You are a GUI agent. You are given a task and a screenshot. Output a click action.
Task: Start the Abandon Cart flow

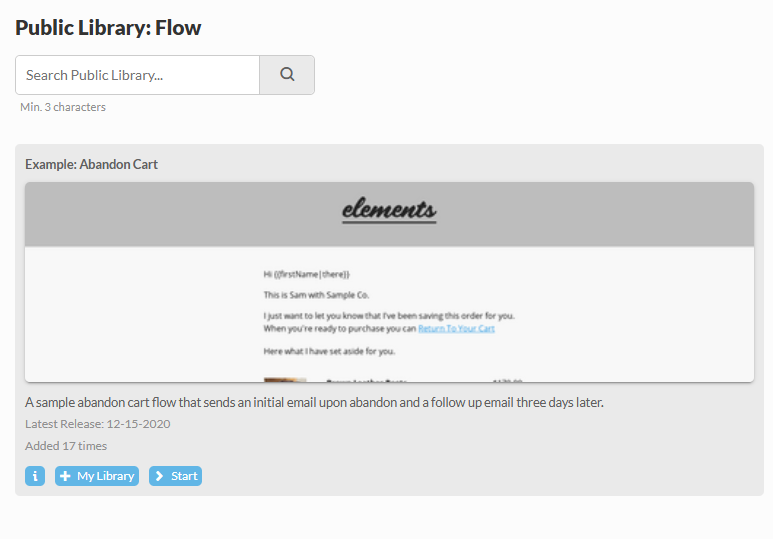coord(176,476)
